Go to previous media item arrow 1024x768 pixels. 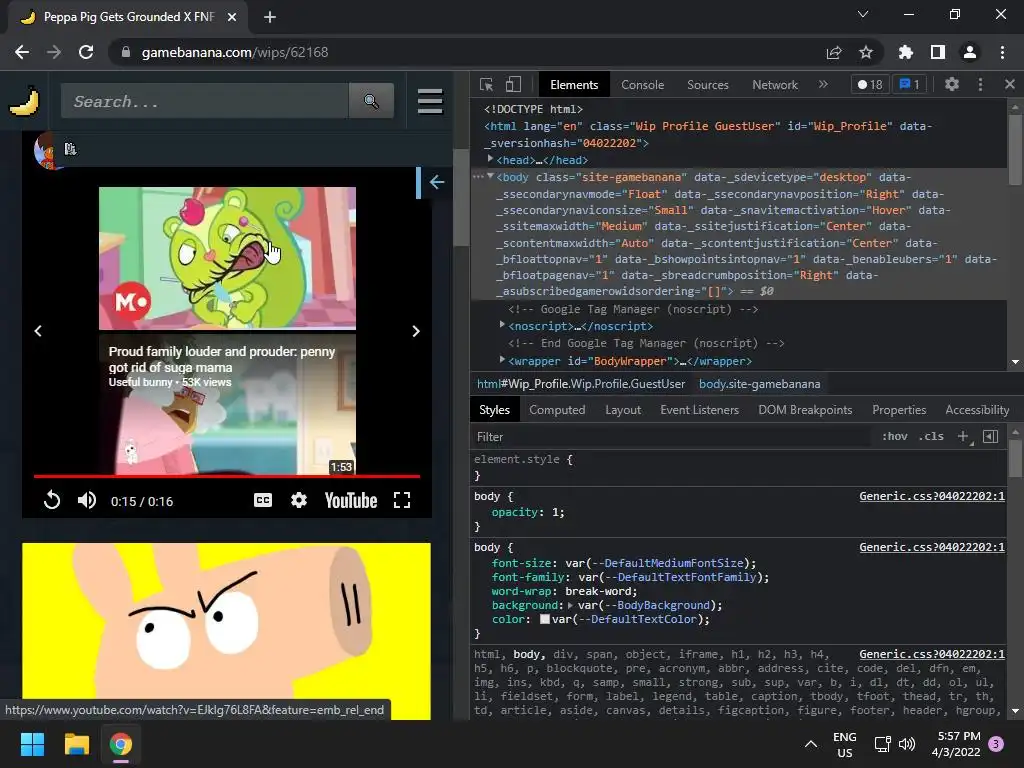coord(38,331)
